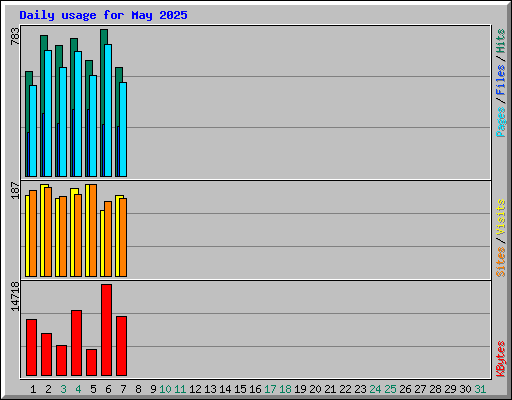Image resolution: width=512 pixels, height=400 pixels.
Task: Click day 29 on the x-axis
Action: (x=450, y=389)
